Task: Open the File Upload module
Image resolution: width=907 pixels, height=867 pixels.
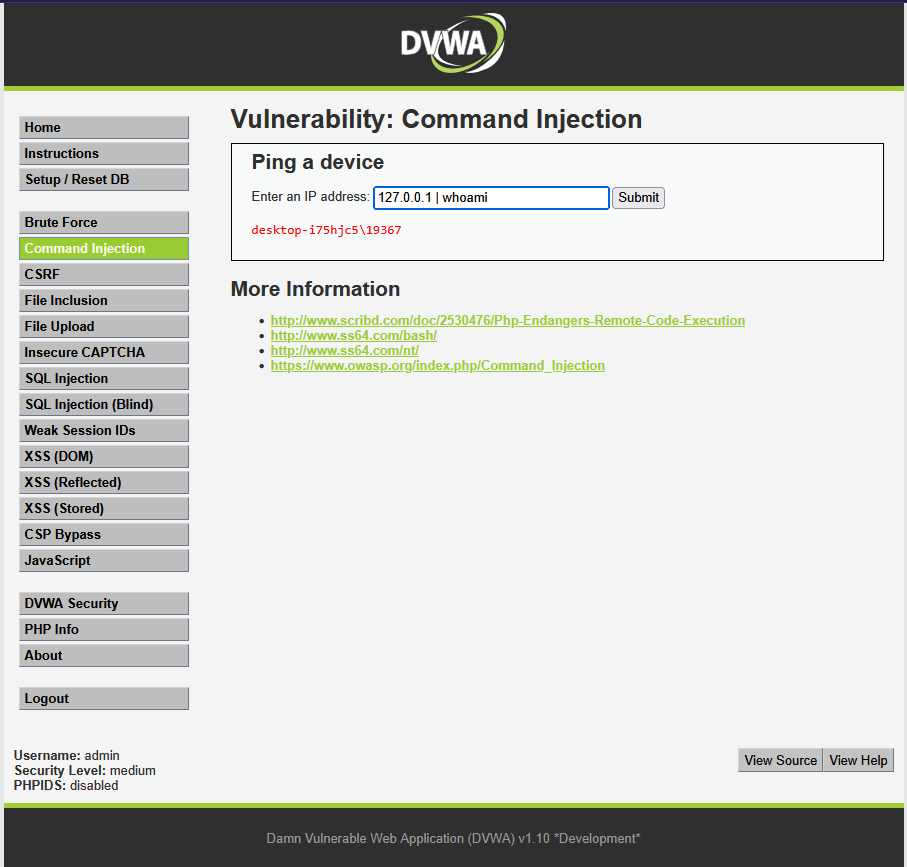Action: click(104, 326)
